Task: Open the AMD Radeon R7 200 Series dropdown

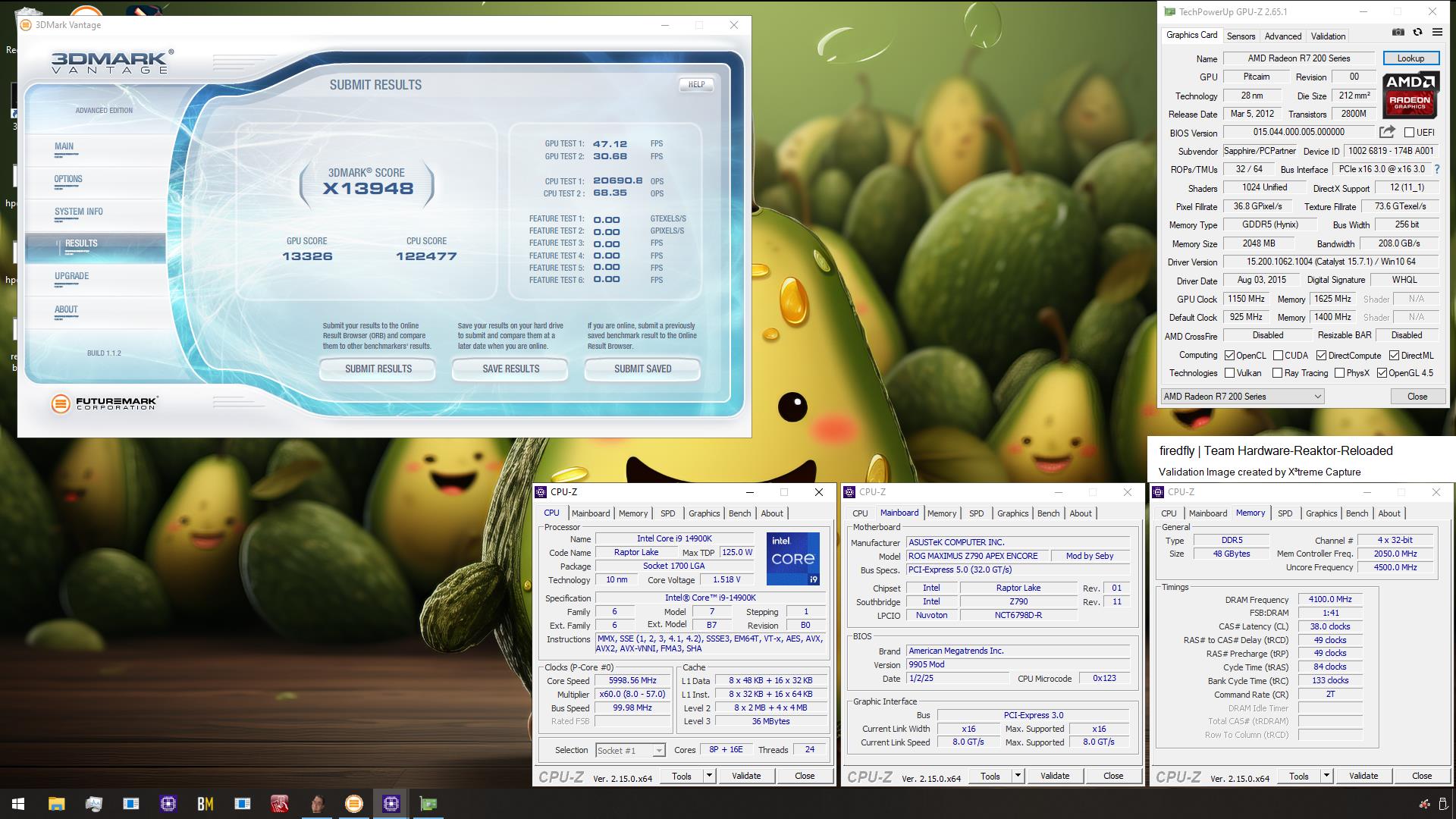Action: 1243,397
